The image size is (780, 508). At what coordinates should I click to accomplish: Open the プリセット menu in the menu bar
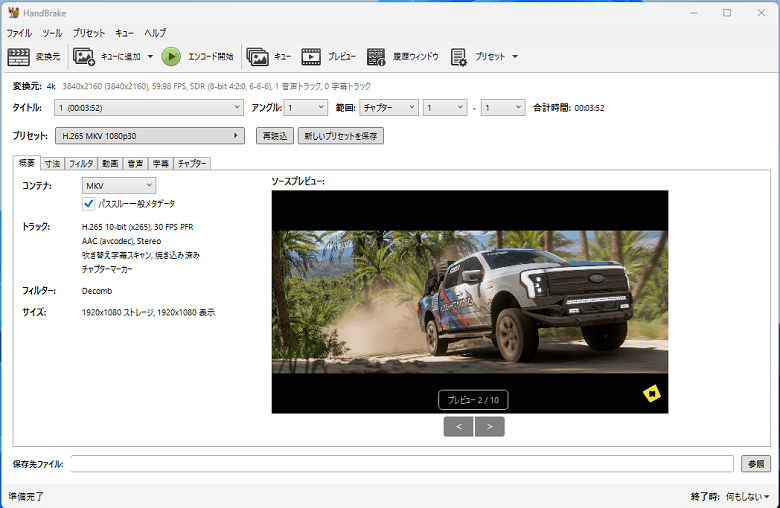[x=89, y=33]
